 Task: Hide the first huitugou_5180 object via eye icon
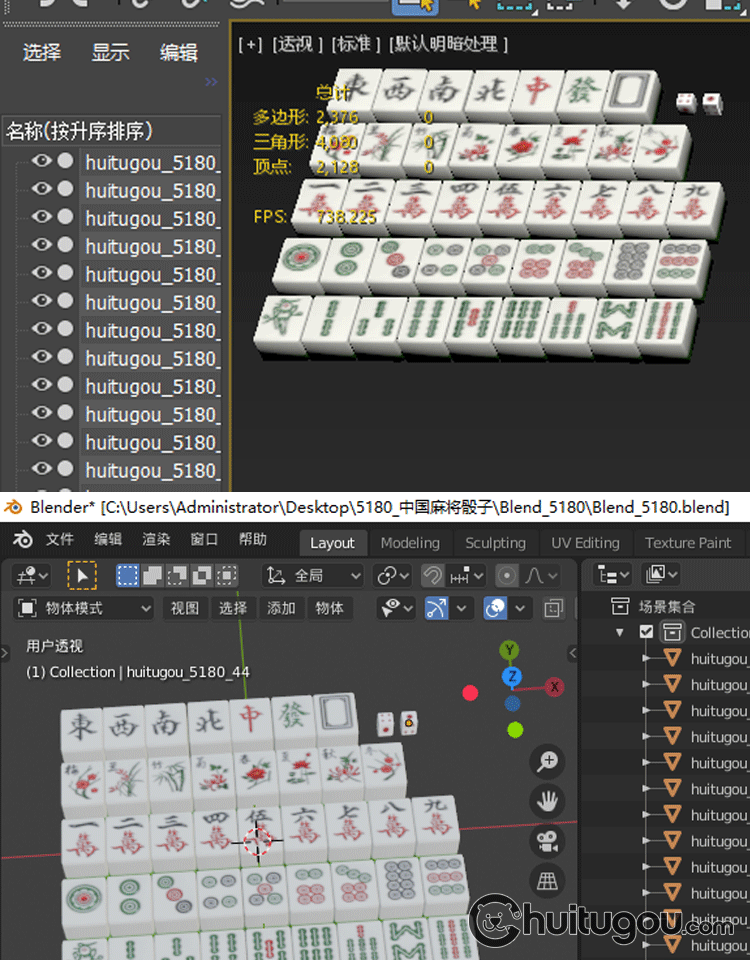(x=41, y=161)
